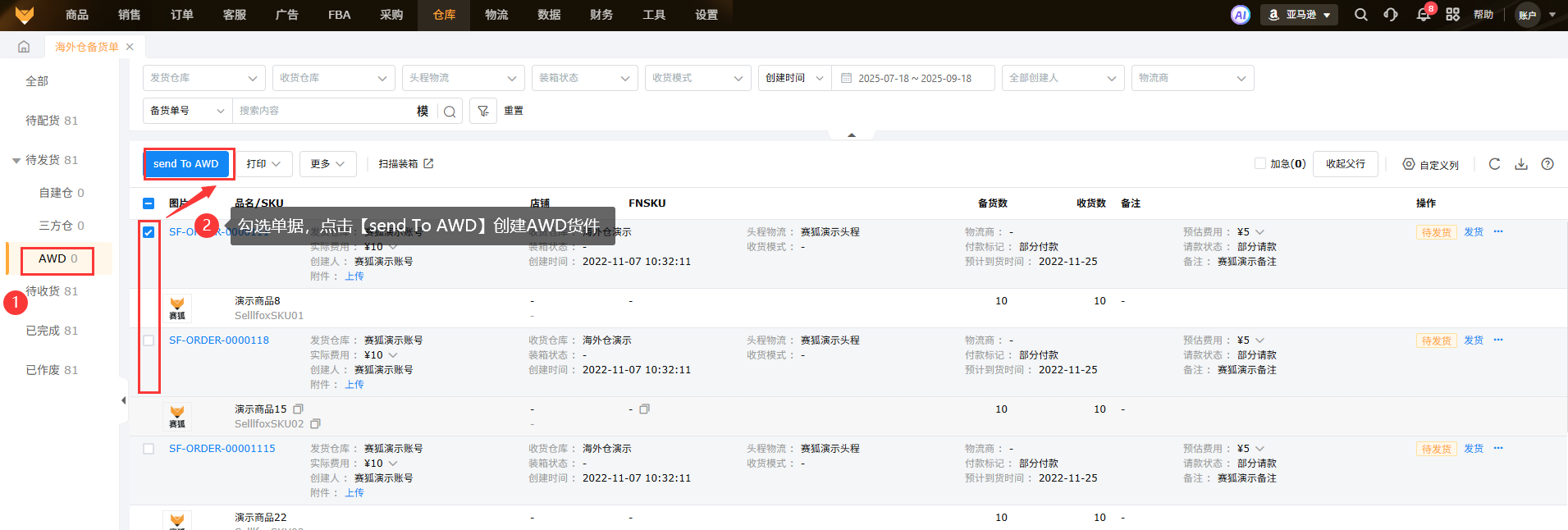The image size is (1568, 530).
Task: Open the notifications bell
Action: click(1423, 15)
